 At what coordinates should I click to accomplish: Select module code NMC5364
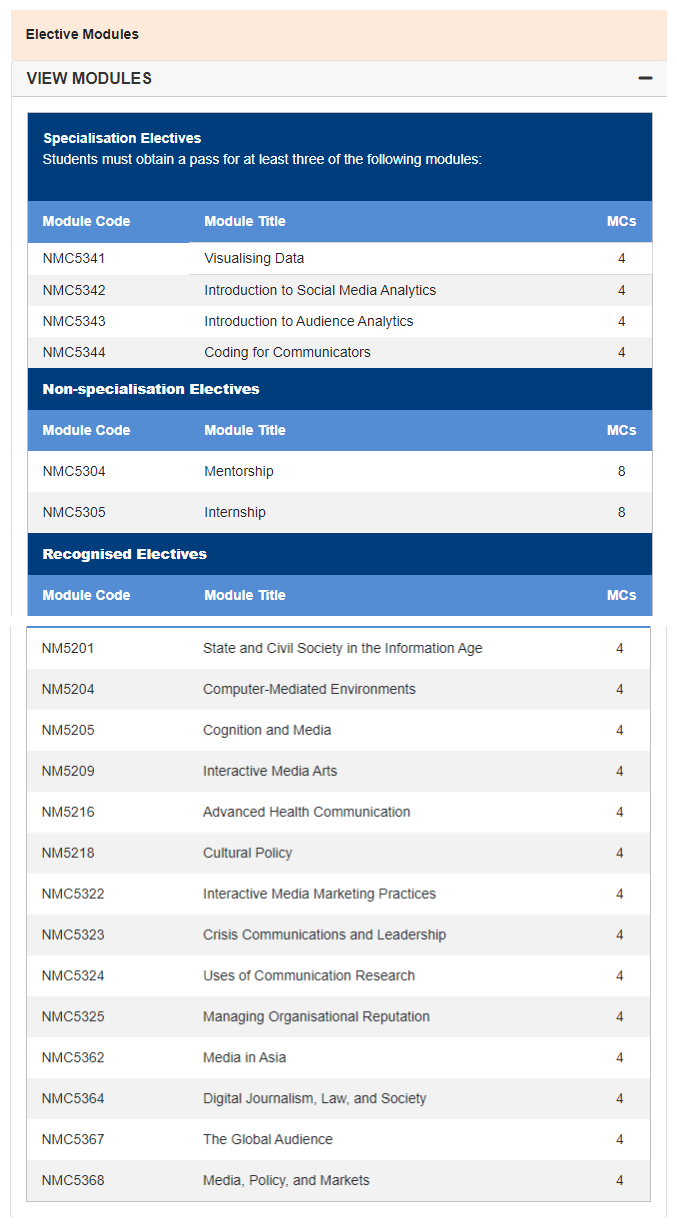[x=73, y=1099]
